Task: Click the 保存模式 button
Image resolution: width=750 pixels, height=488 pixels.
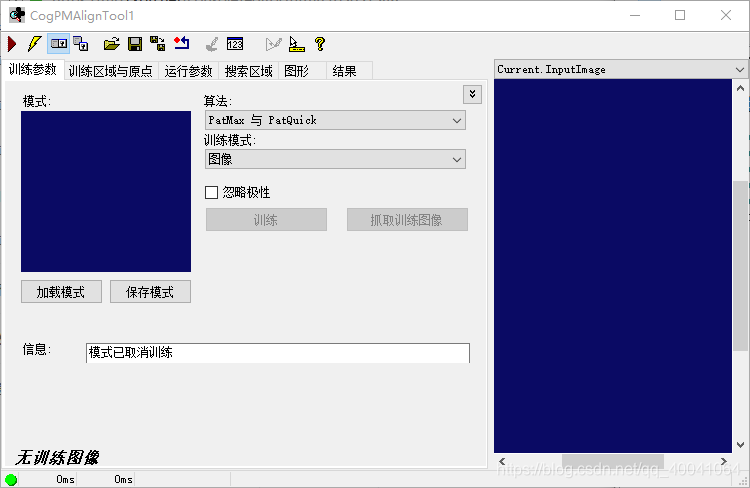Action: click(150, 291)
